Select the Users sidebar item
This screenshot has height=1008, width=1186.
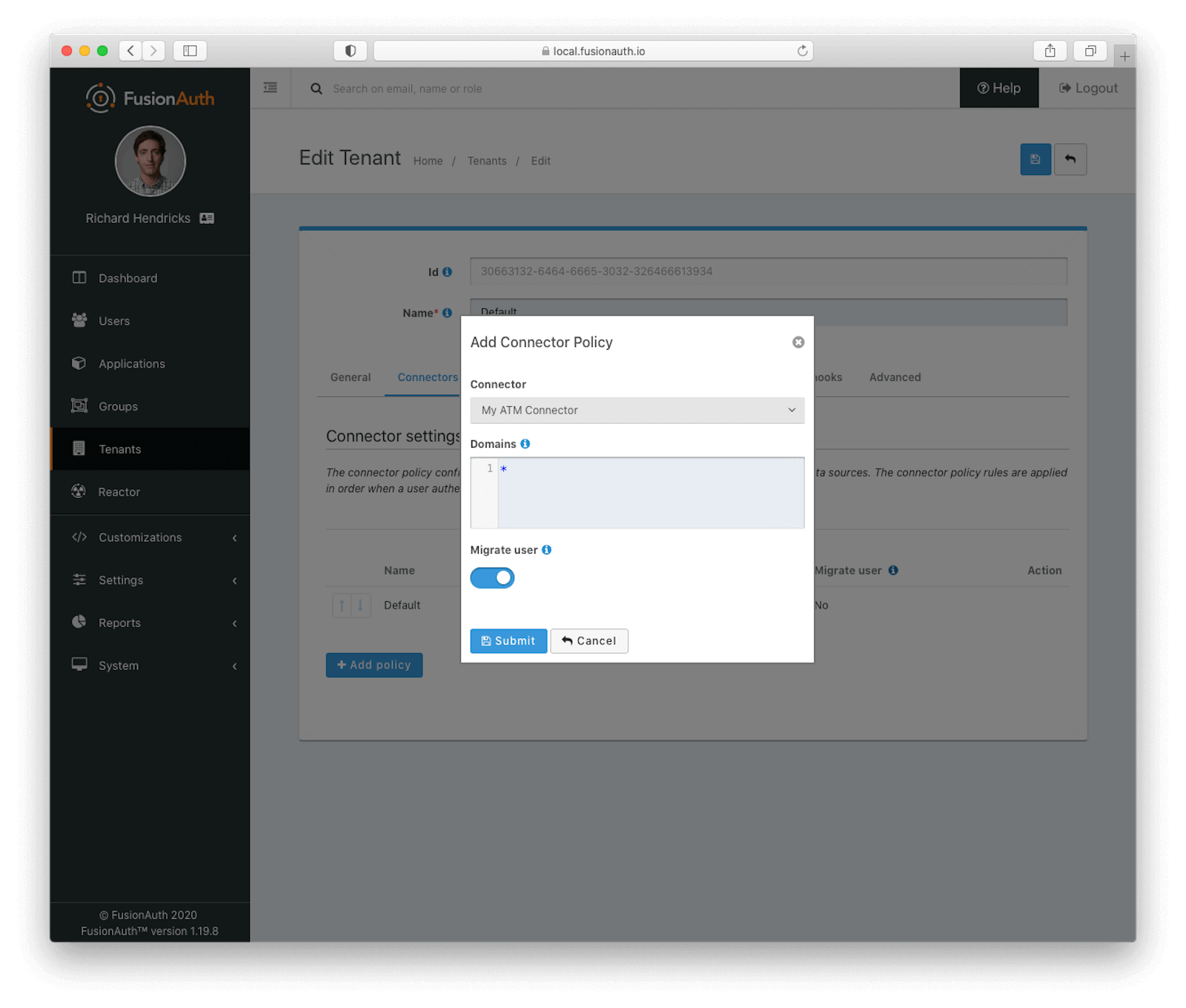click(x=113, y=320)
